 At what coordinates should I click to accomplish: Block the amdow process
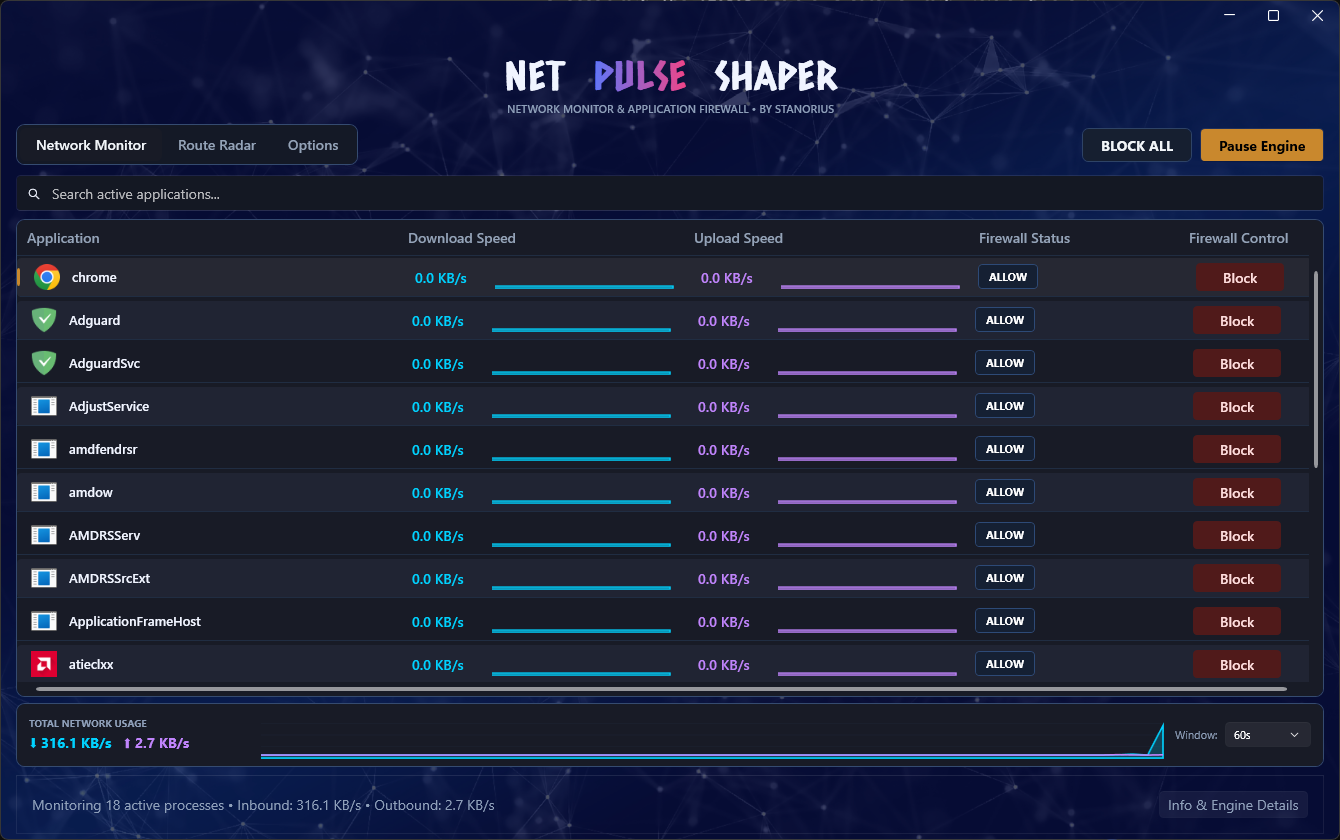point(1237,493)
